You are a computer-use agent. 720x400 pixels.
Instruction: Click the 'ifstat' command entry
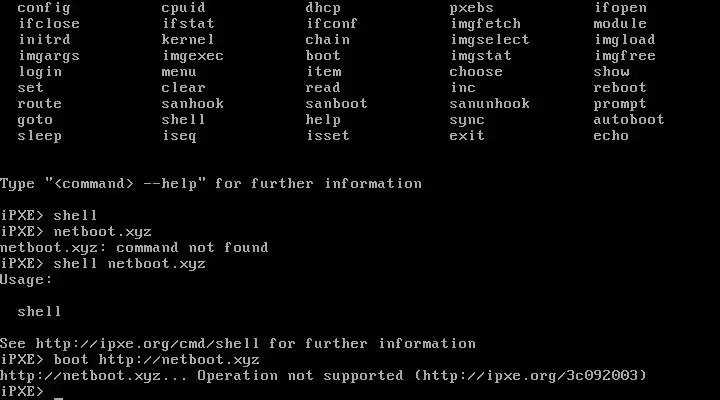188,23
